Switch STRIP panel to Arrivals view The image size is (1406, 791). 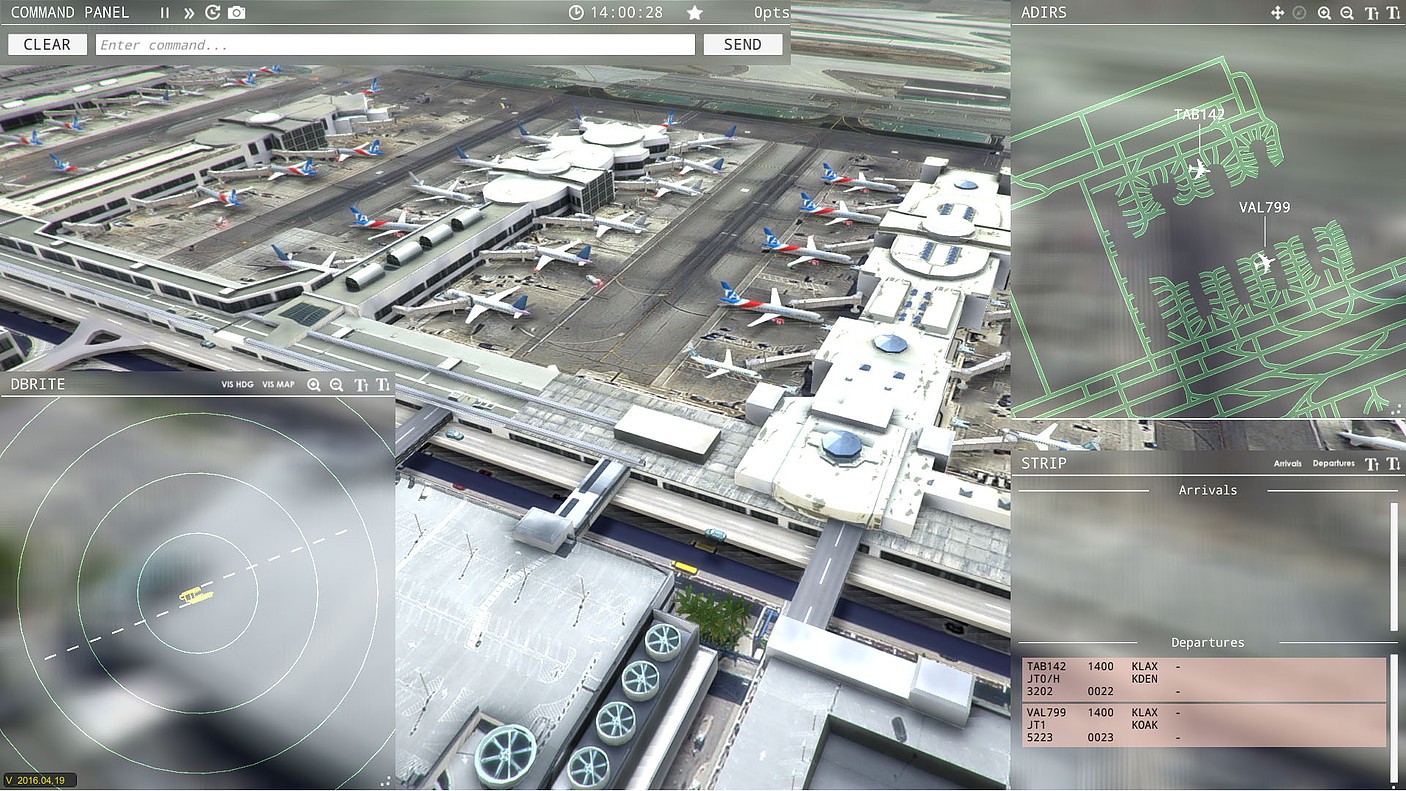(x=1287, y=463)
